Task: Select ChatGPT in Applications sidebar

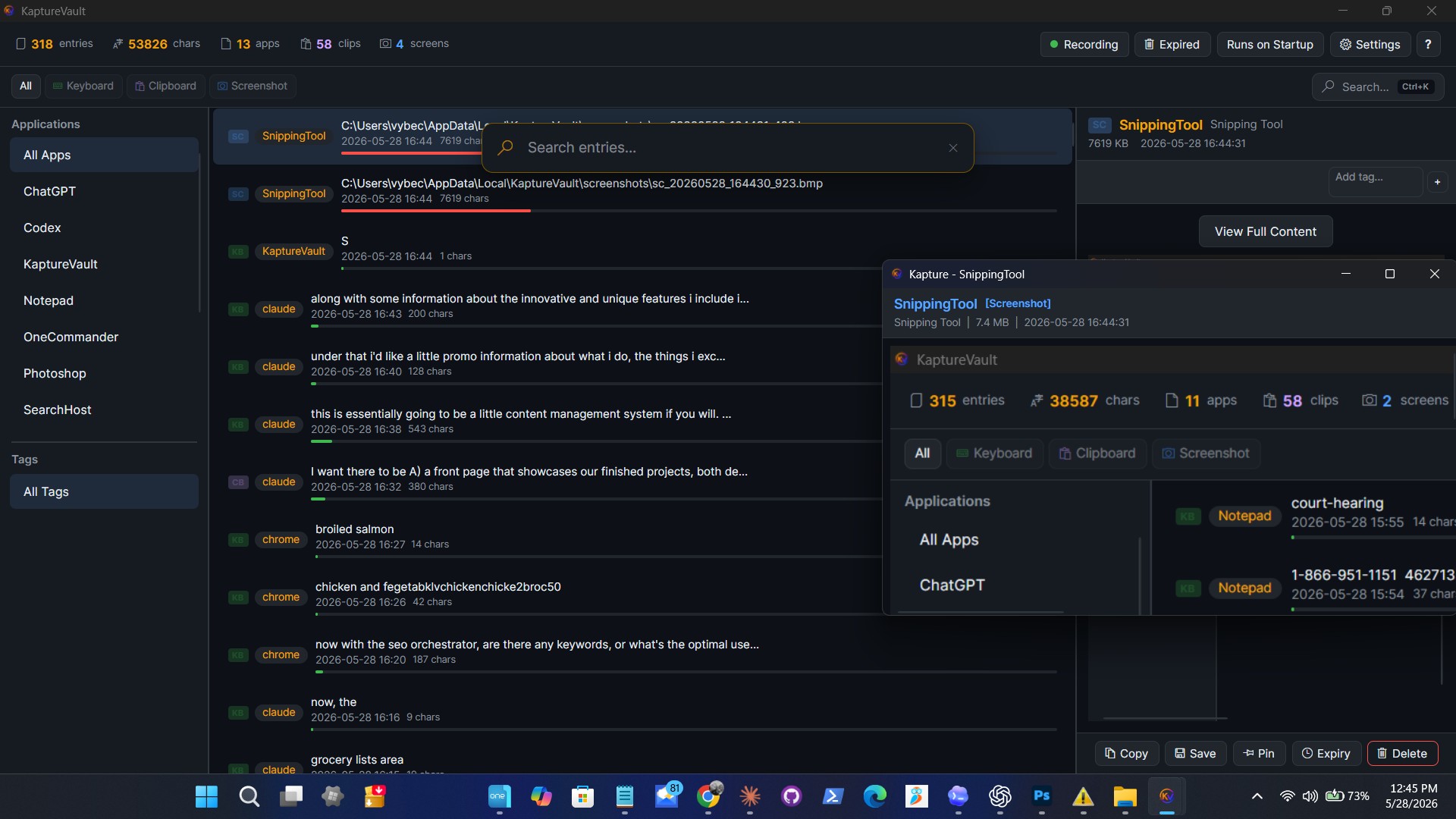Action: (104, 191)
